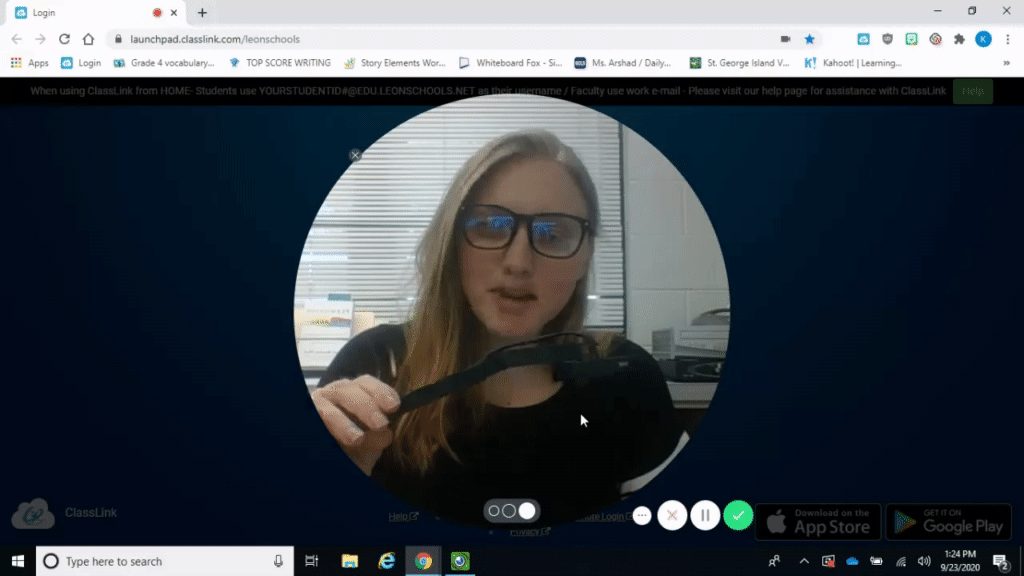Reload the ClassLink page
Image resolution: width=1024 pixels, height=576 pixels.
64,39
